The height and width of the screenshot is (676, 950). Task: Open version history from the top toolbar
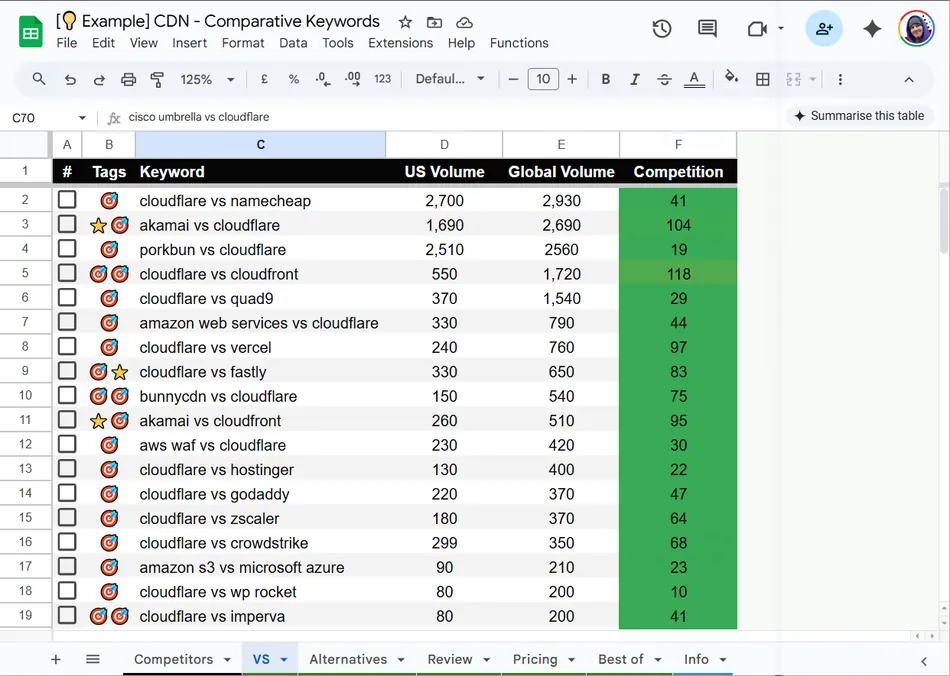[661, 29]
